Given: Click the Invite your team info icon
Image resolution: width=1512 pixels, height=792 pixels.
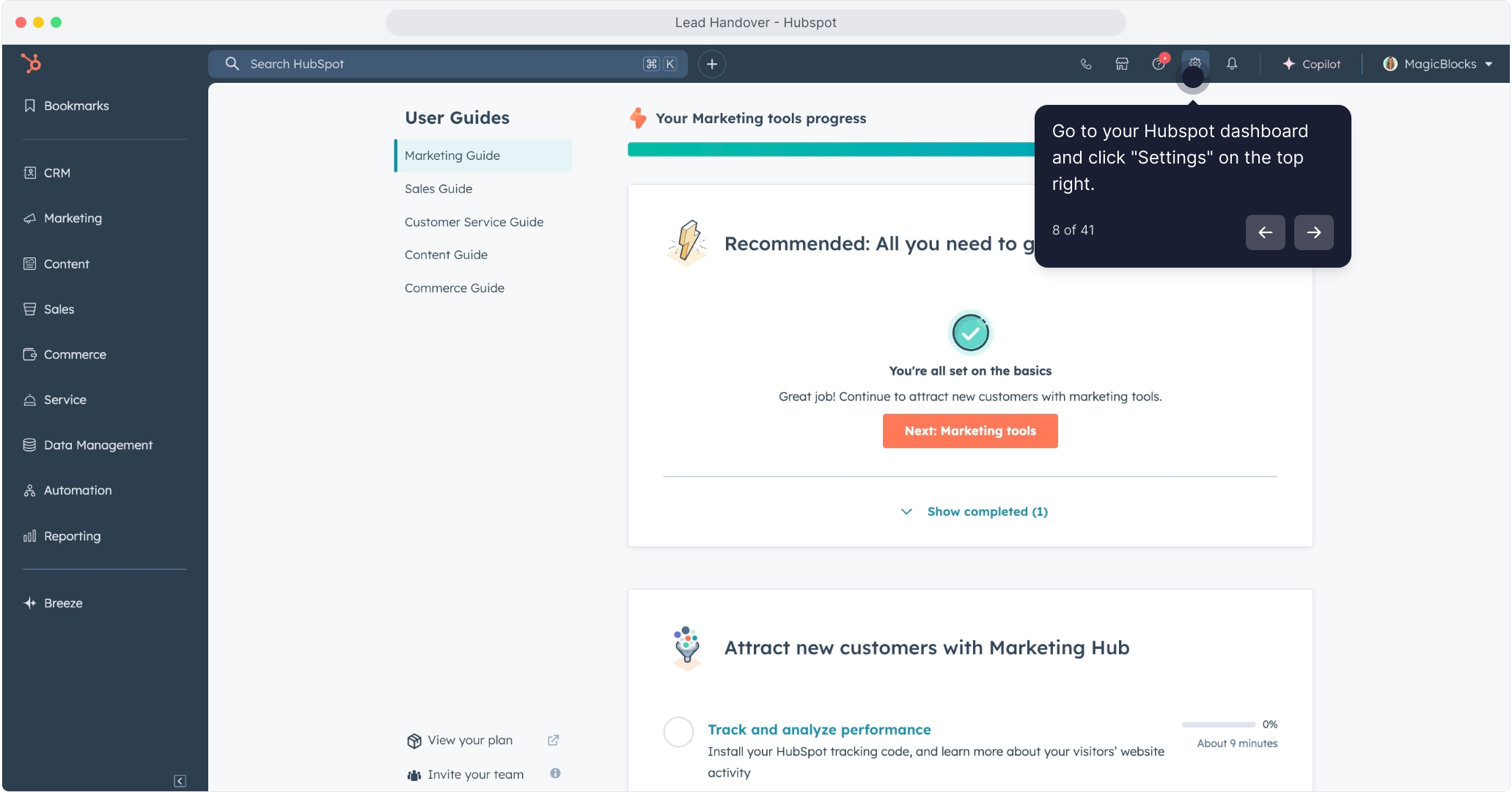Looking at the screenshot, I should tap(555, 773).
